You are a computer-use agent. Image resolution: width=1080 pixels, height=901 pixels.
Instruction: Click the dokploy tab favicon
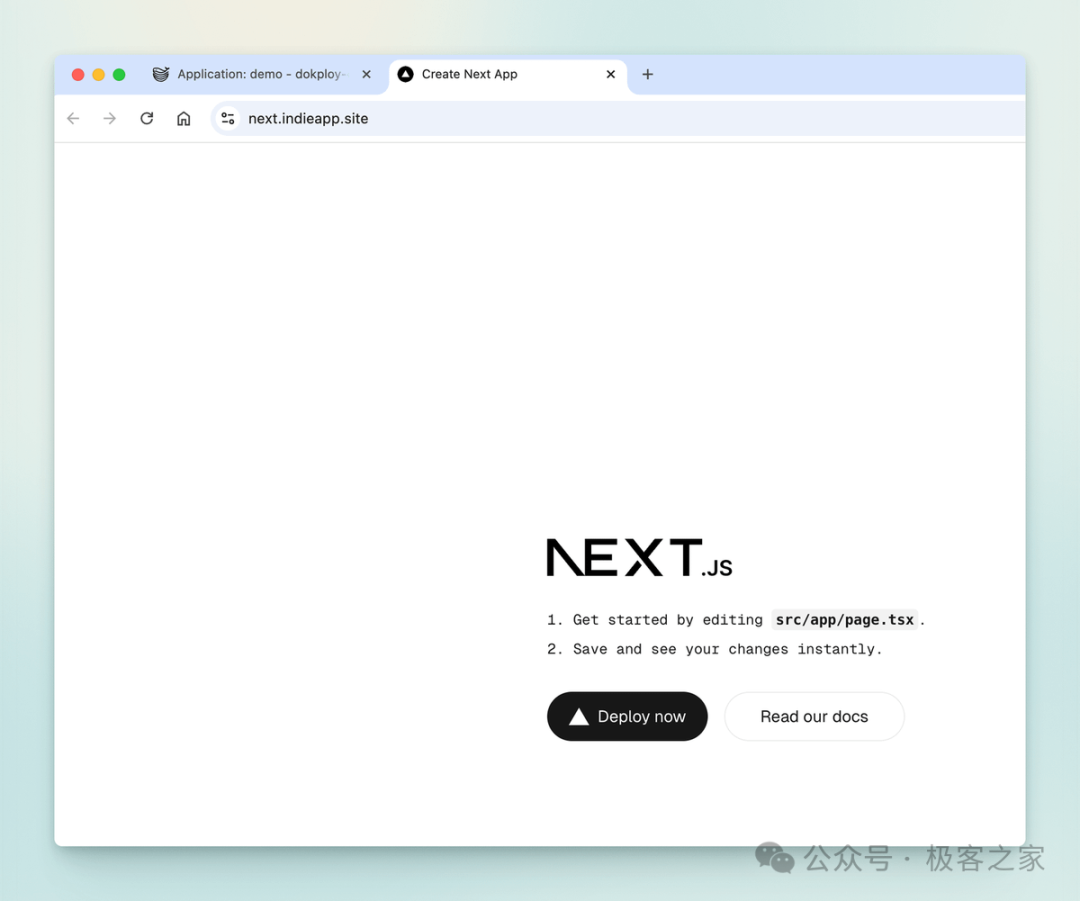(x=160, y=74)
